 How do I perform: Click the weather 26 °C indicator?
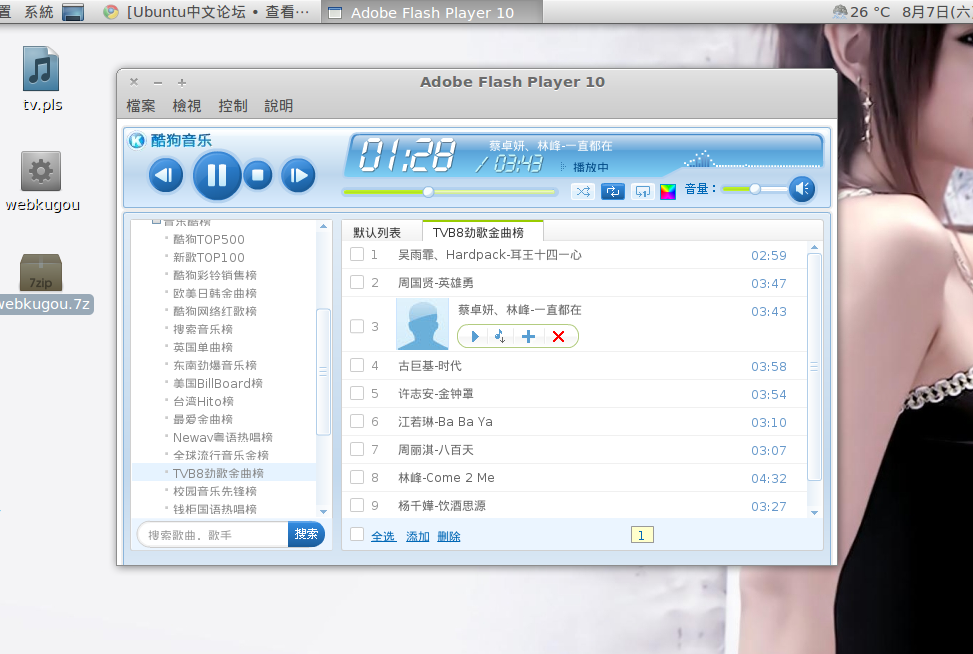tap(861, 12)
